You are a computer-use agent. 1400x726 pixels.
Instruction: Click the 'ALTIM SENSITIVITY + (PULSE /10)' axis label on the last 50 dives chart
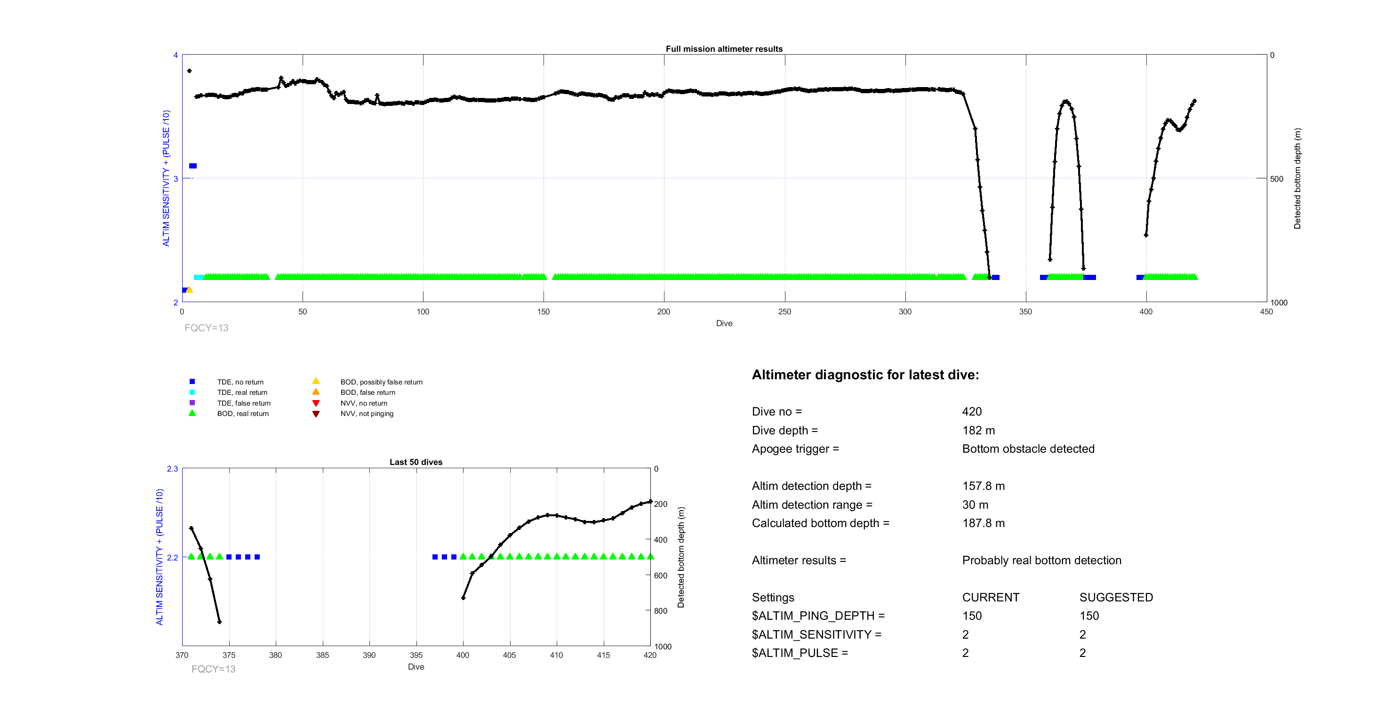[x=160, y=557]
